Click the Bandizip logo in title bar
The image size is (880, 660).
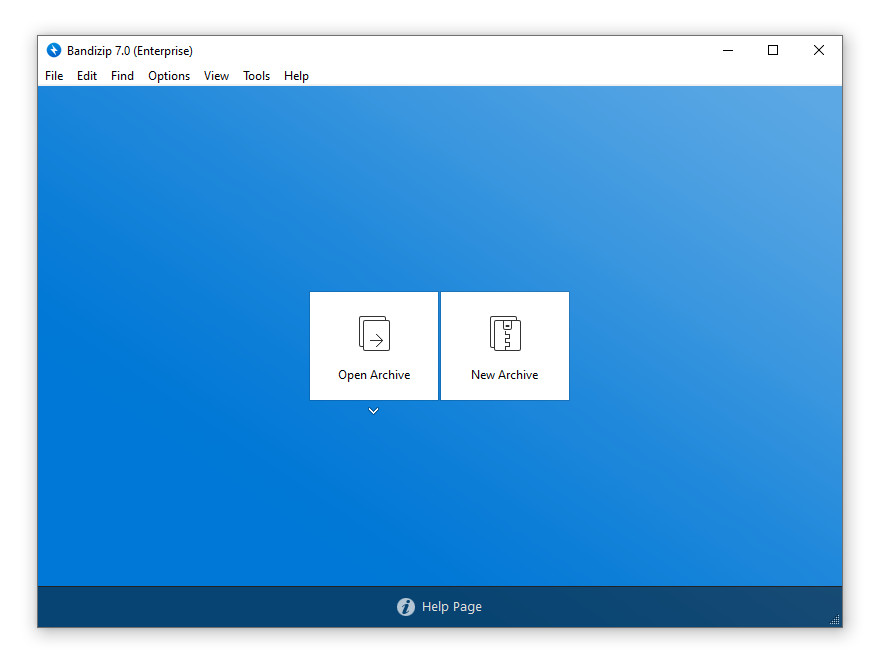[x=54, y=51]
